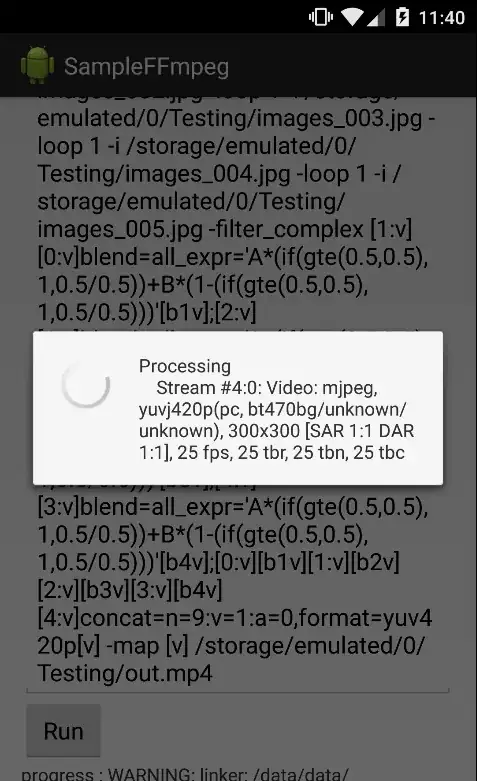Tap the spinning progress indicator
Screen dimensions: 477x781
click(86, 384)
